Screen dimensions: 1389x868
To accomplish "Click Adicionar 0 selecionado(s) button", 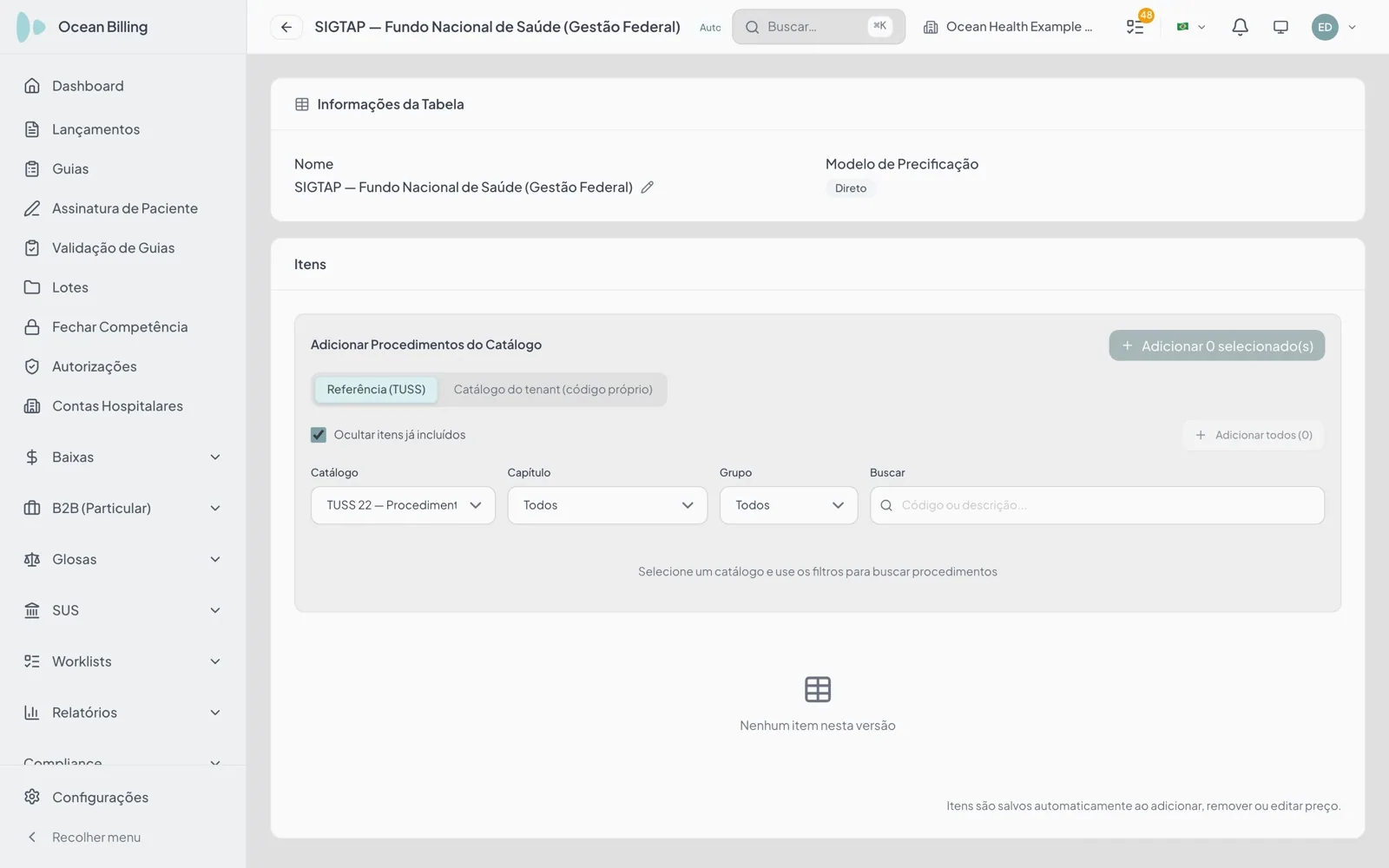I will pyautogui.click(x=1216, y=345).
